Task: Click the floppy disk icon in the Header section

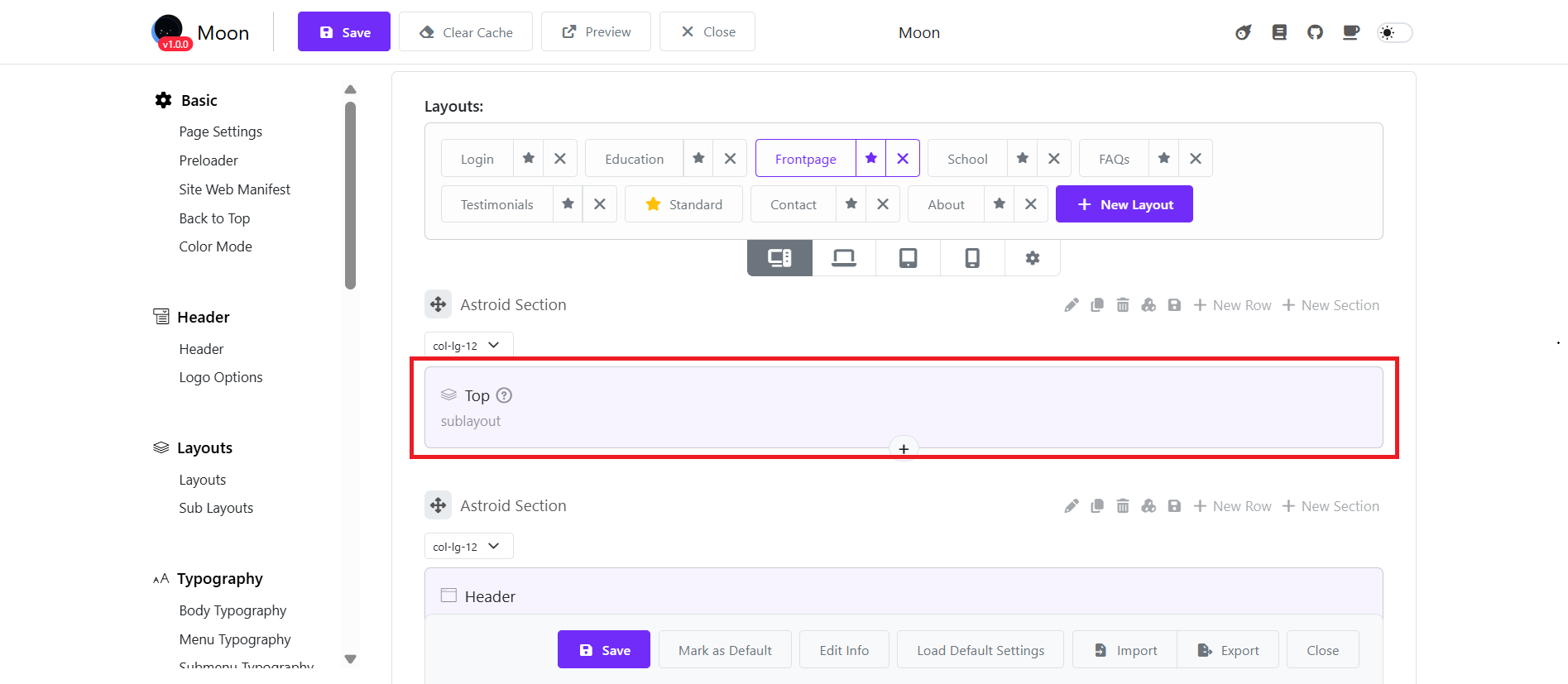Action: coord(1174,506)
